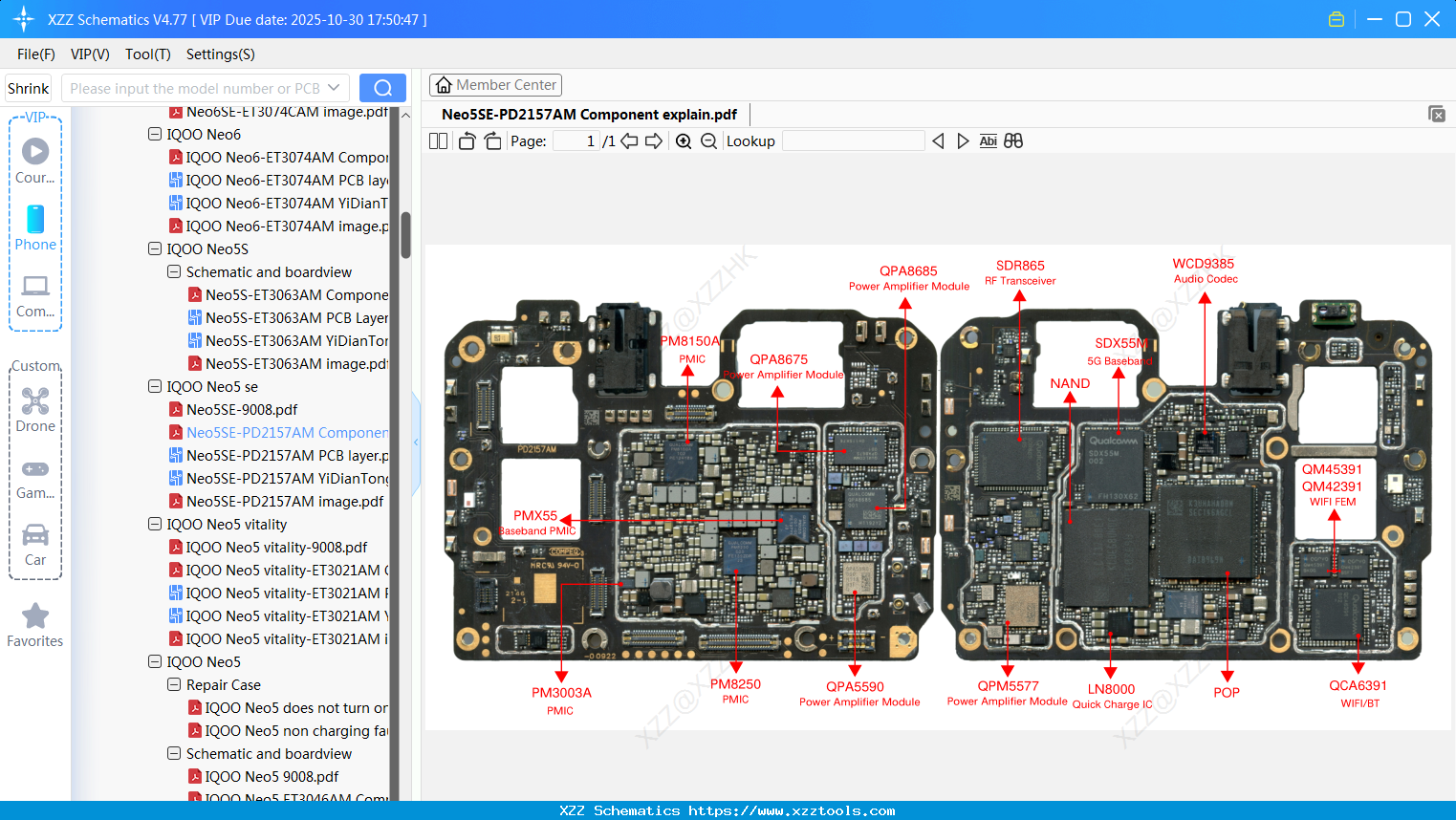The image size is (1456, 820).
Task: Zoom in on the PDF document
Action: 684,140
